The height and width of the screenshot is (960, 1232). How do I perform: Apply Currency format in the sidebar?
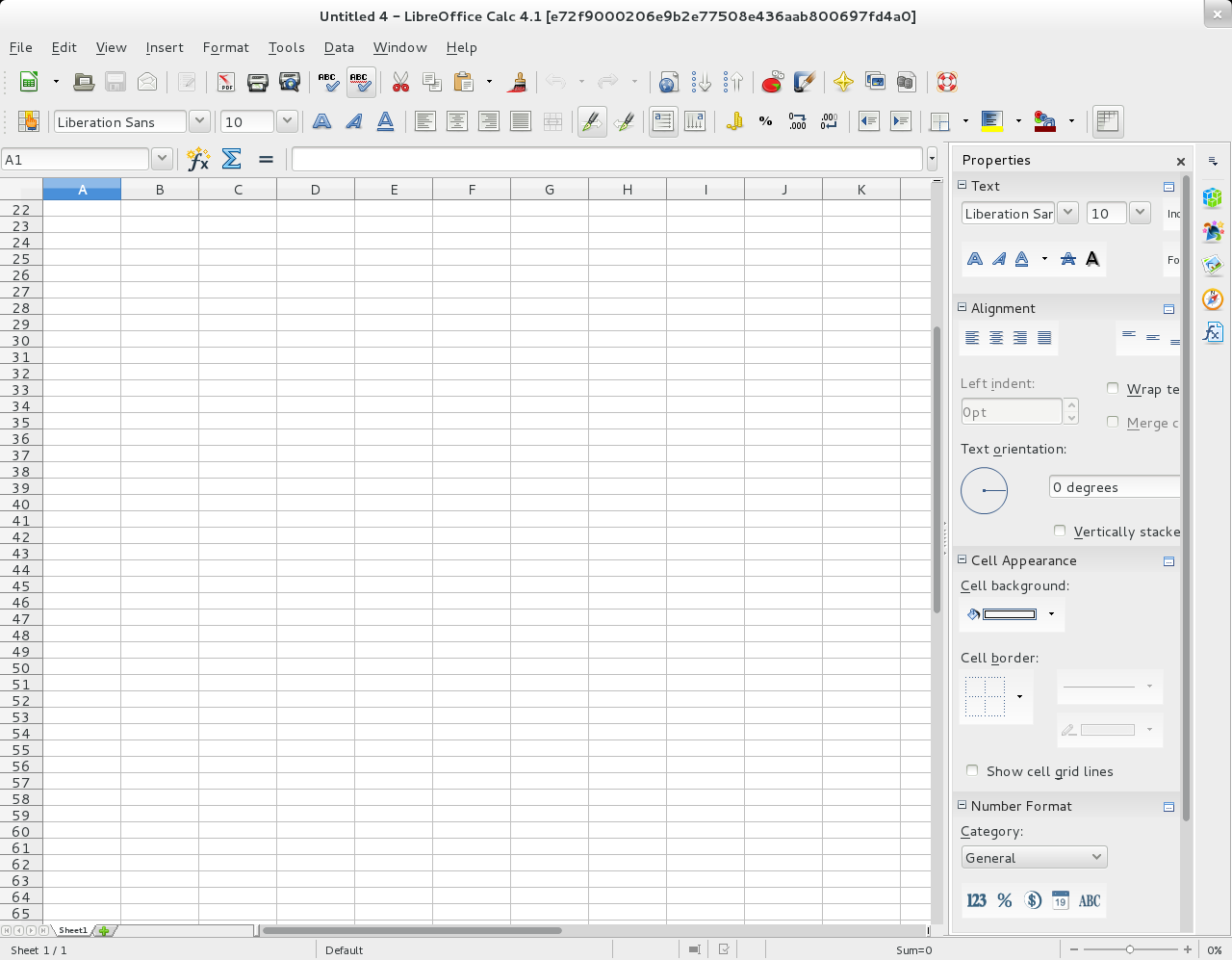point(1033,900)
